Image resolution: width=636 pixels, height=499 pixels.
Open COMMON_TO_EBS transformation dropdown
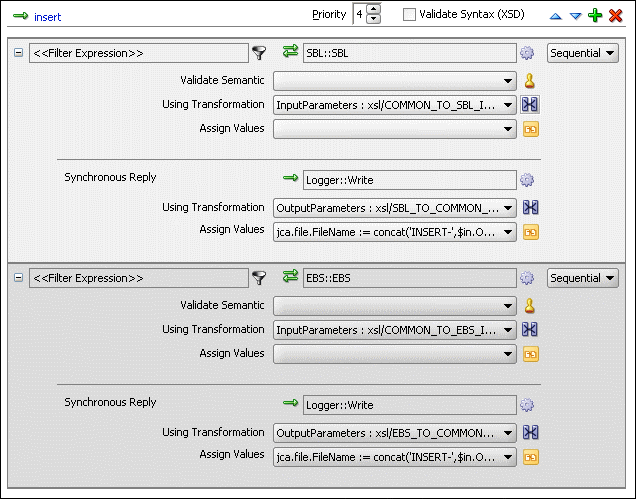point(395,330)
